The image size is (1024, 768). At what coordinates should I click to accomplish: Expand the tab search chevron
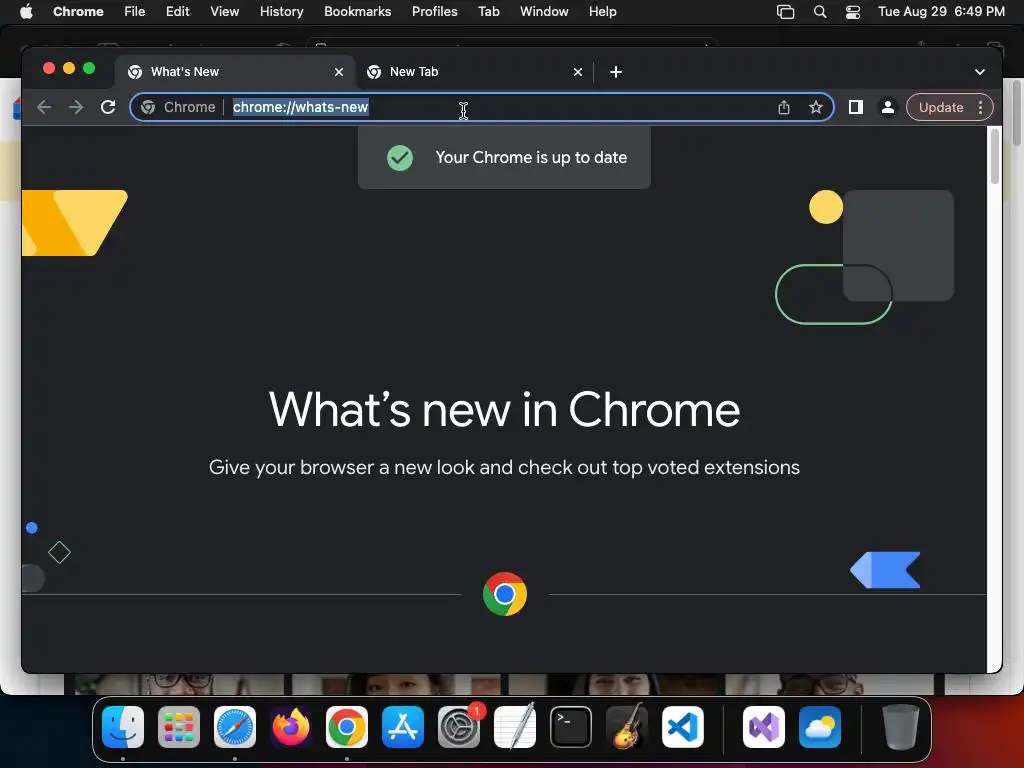tap(980, 72)
